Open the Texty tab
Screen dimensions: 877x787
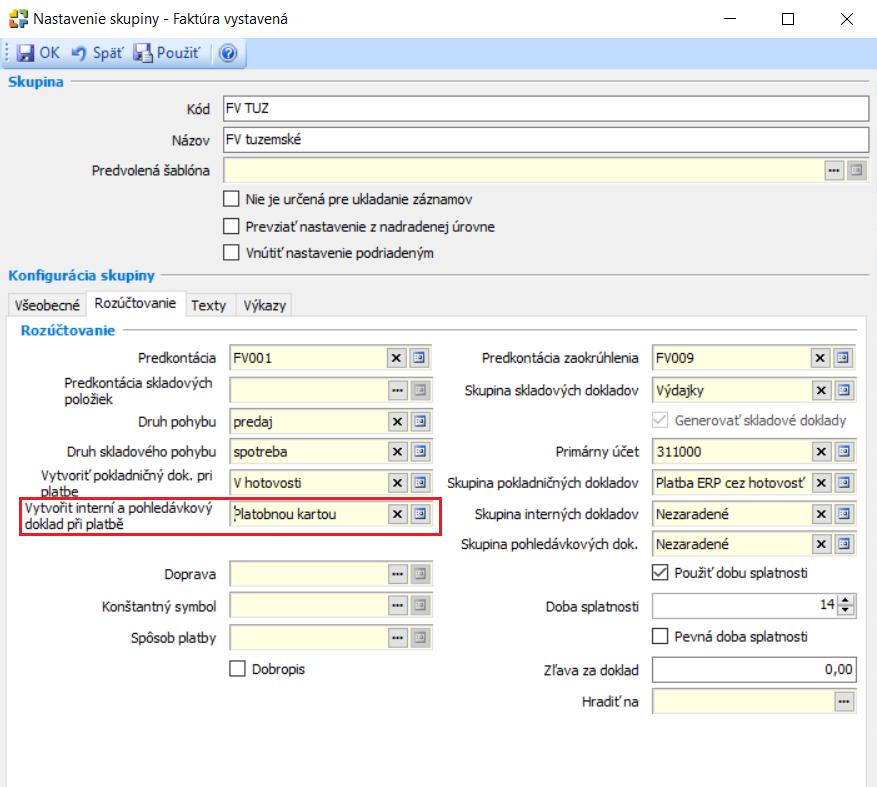(x=208, y=305)
